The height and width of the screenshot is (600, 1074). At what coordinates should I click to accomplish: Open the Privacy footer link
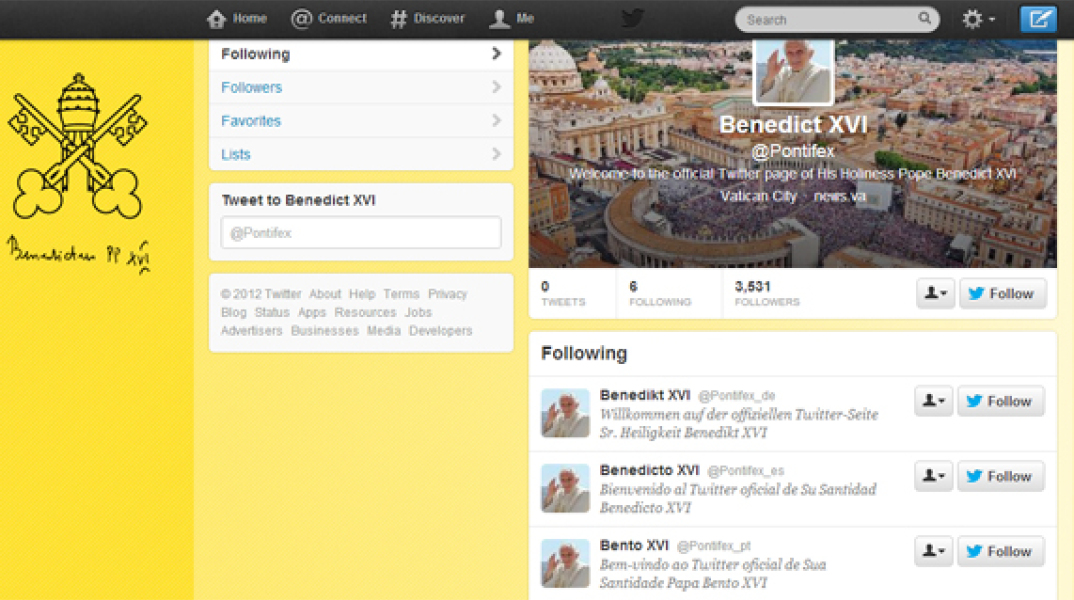coord(447,294)
